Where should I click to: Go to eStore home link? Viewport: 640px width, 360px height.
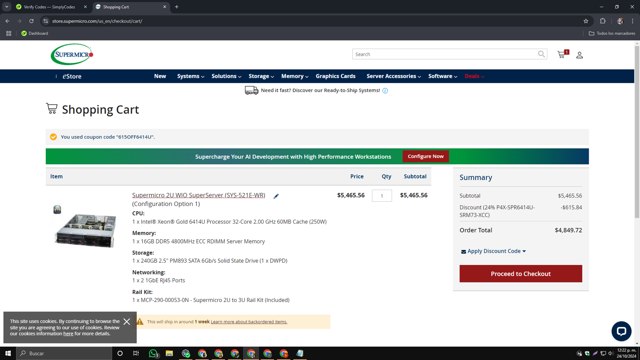(72, 76)
